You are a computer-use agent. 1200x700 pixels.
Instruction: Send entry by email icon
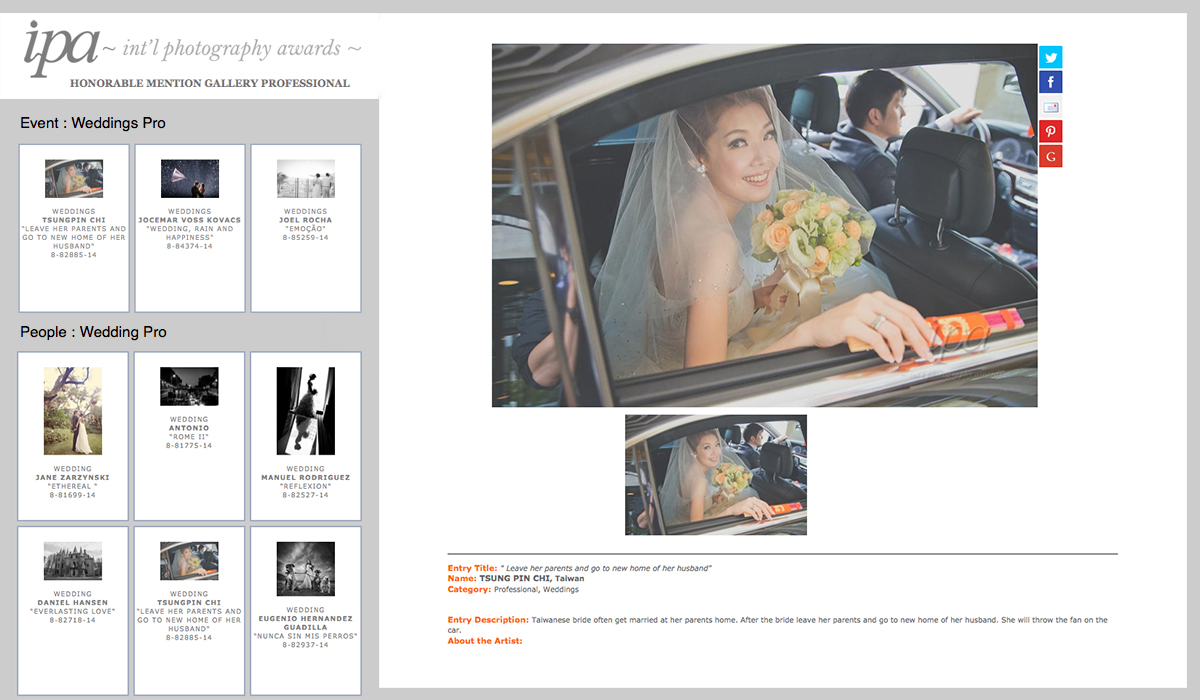(x=1050, y=107)
